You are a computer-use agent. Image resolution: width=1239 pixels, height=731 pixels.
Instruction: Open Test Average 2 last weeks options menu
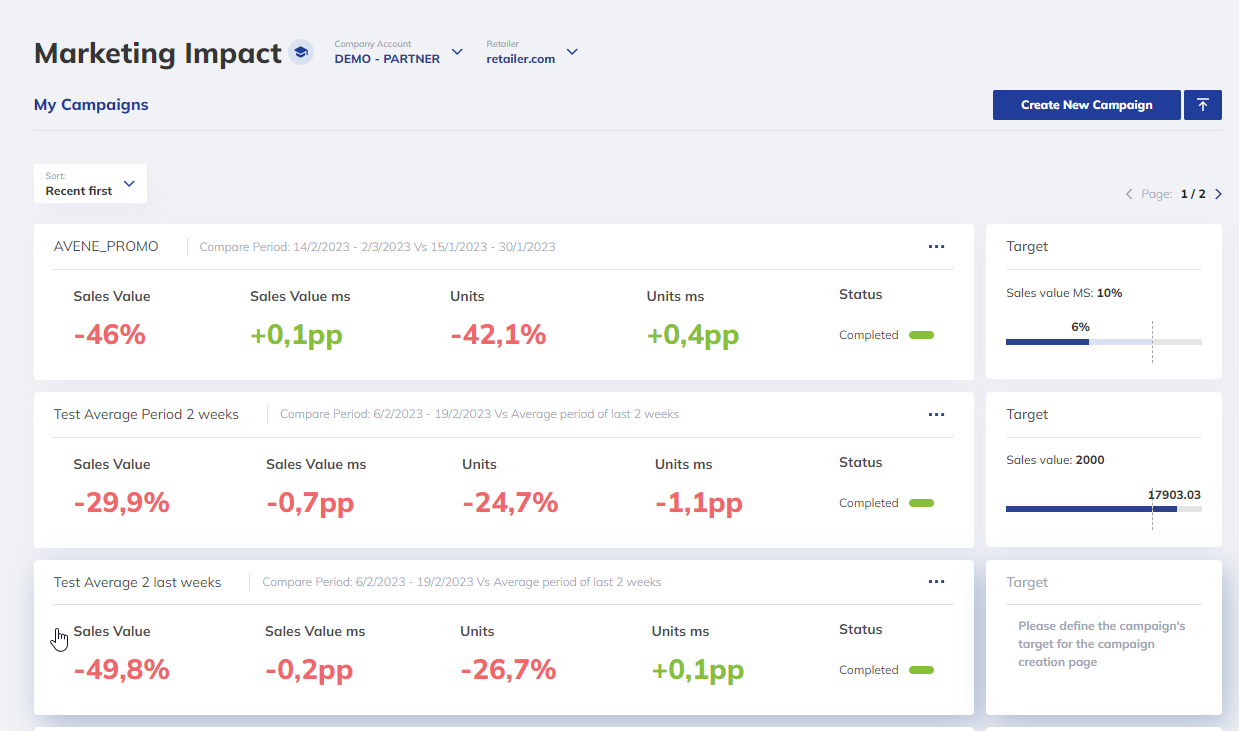coord(936,582)
